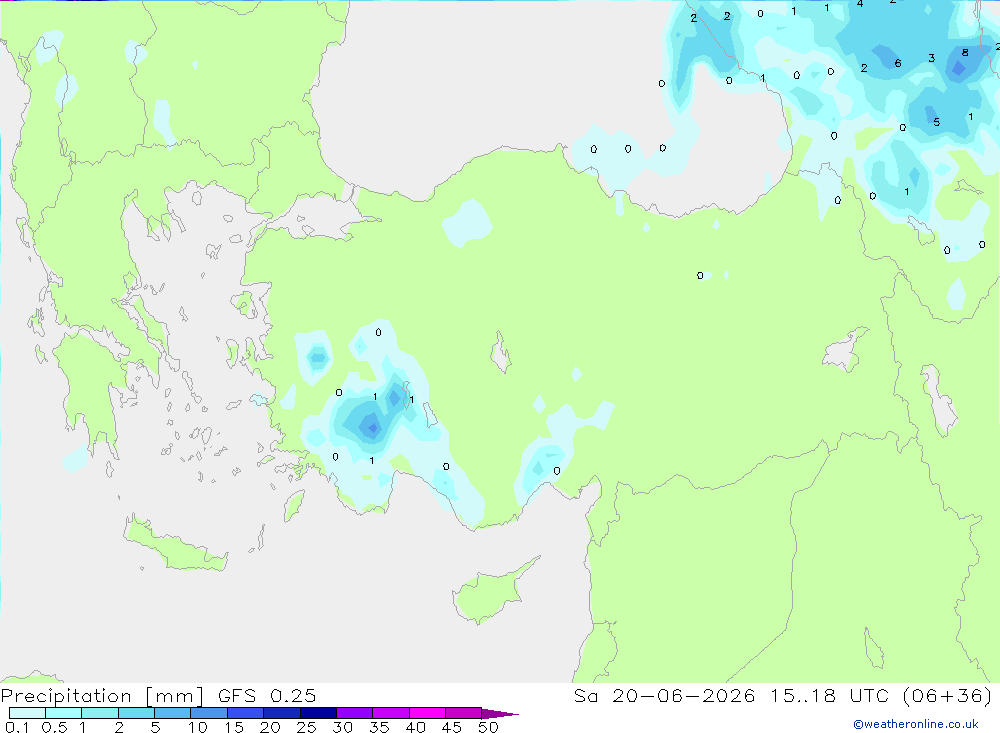
Task: Pick the 45–50 mm legend color swatch
Action: point(464,713)
